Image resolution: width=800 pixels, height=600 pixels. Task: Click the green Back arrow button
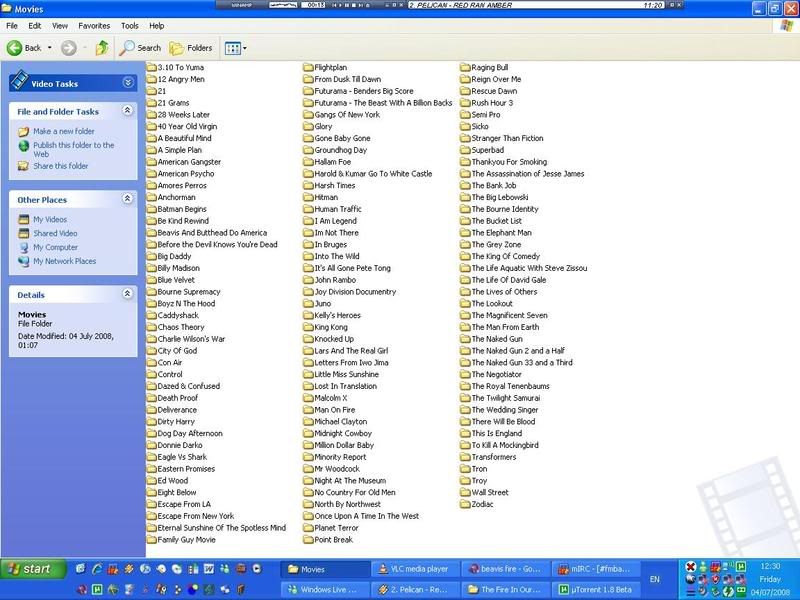click(x=14, y=48)
